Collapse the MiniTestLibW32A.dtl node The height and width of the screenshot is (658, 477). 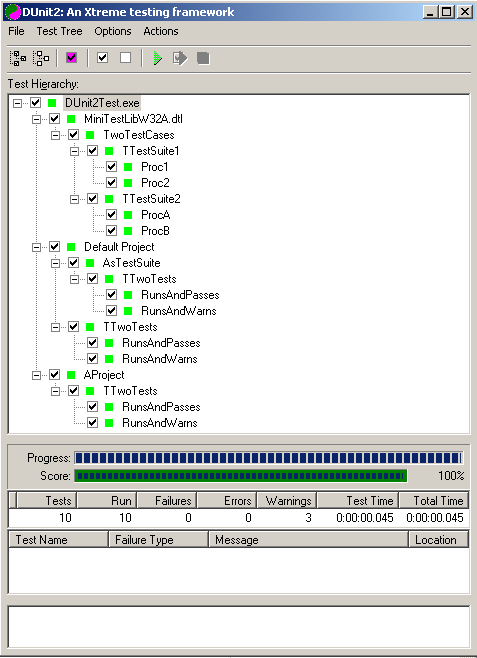(x=36, y=119)
